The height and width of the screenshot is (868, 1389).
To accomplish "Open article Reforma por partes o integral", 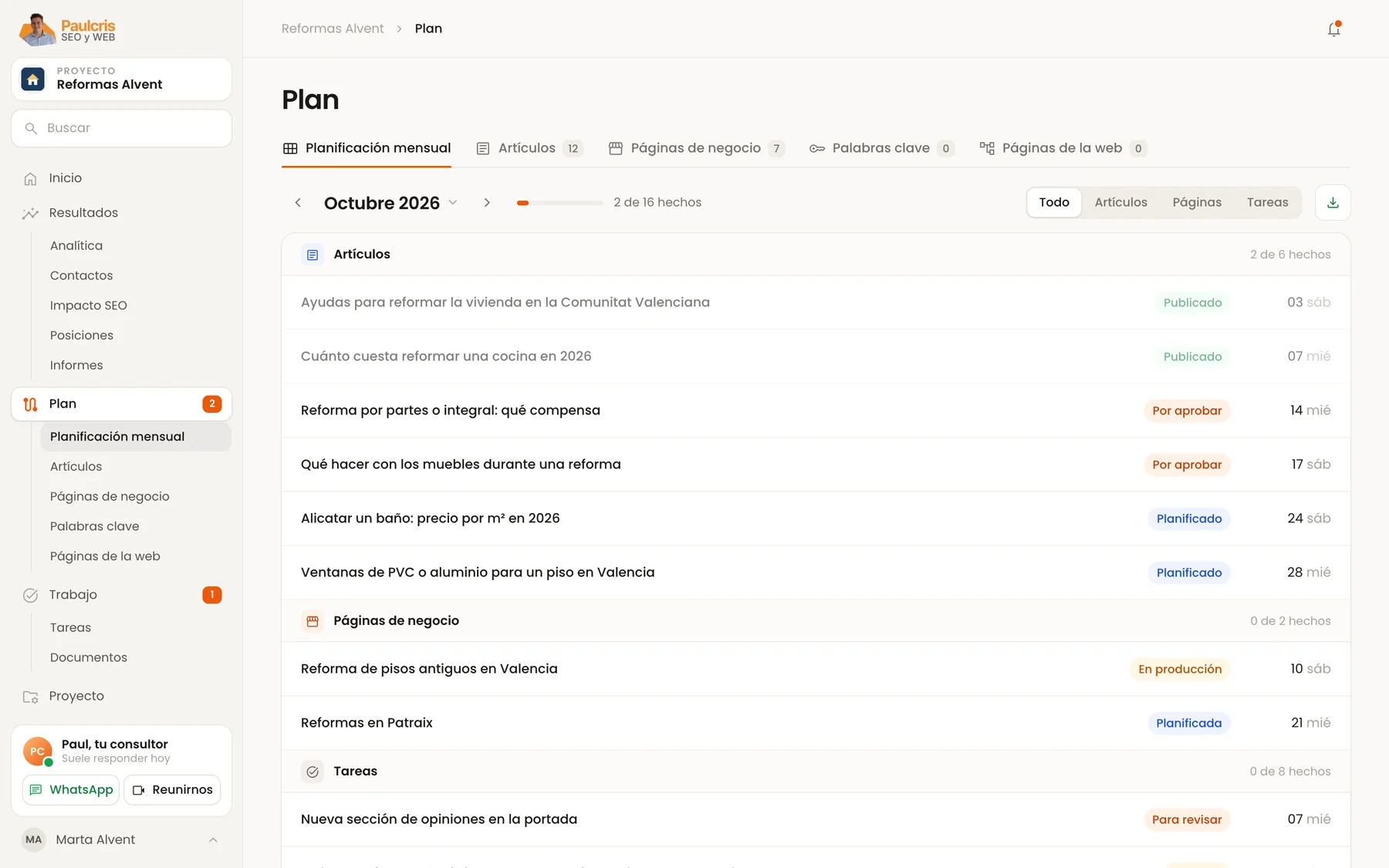I will (816, 410).
